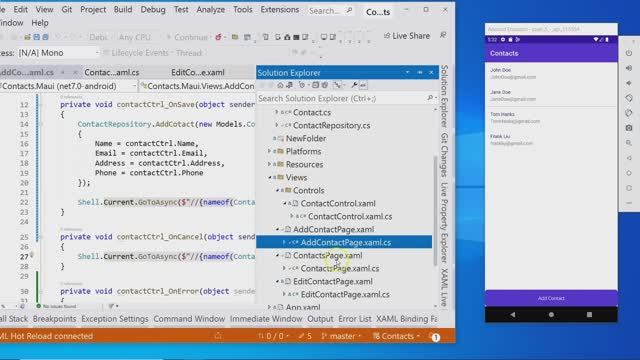Open the vertical Git Changes side tab
Screen dimensions: 640x360
coord(444,155)
